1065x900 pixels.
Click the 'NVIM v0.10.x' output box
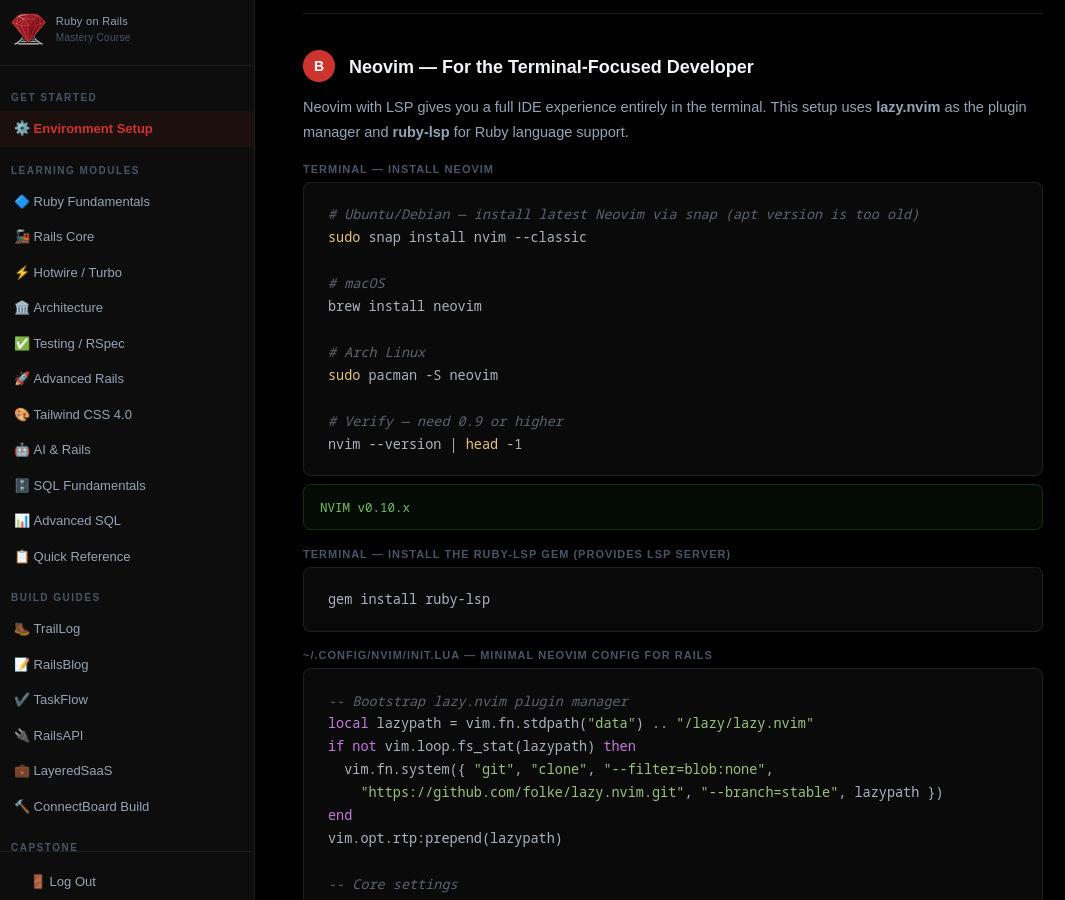[672, 507]
